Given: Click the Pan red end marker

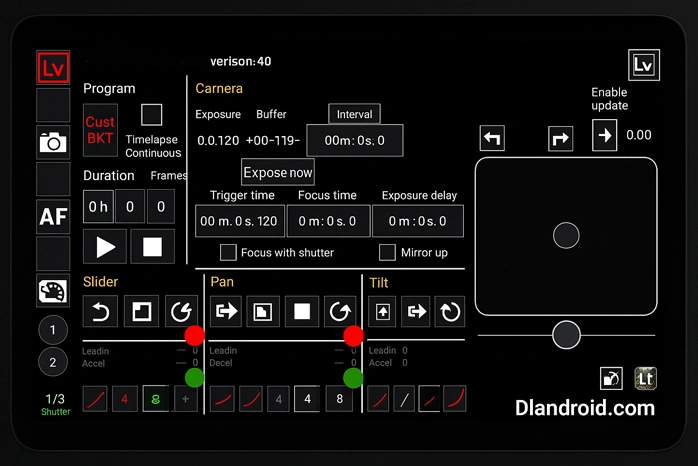Looking at the screenshot, I should pyautogui.click(x=353, y=336).
